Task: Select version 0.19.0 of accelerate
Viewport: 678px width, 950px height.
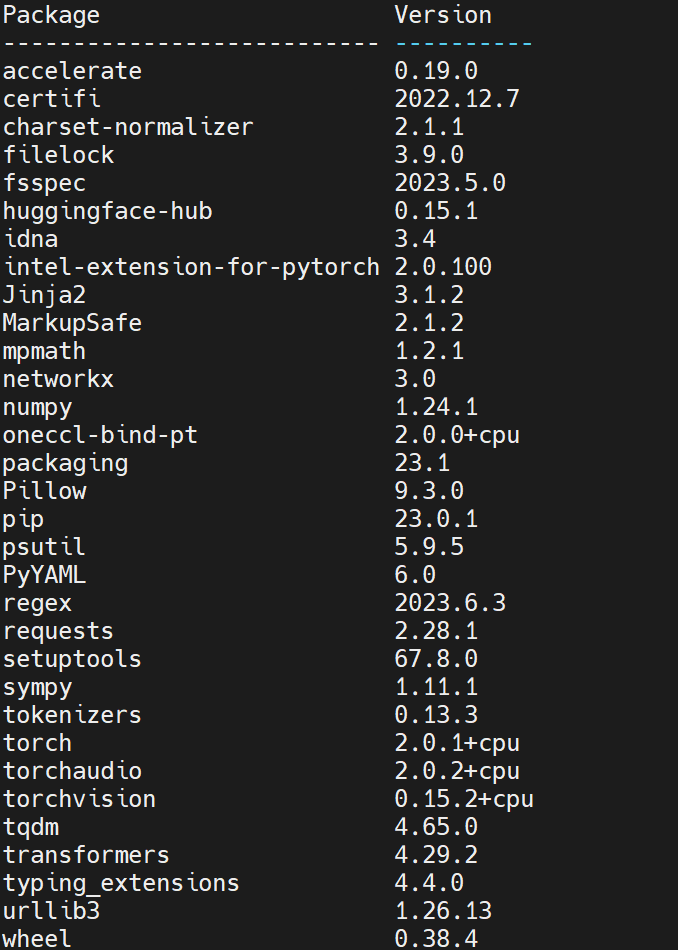Action: [436, 71]
